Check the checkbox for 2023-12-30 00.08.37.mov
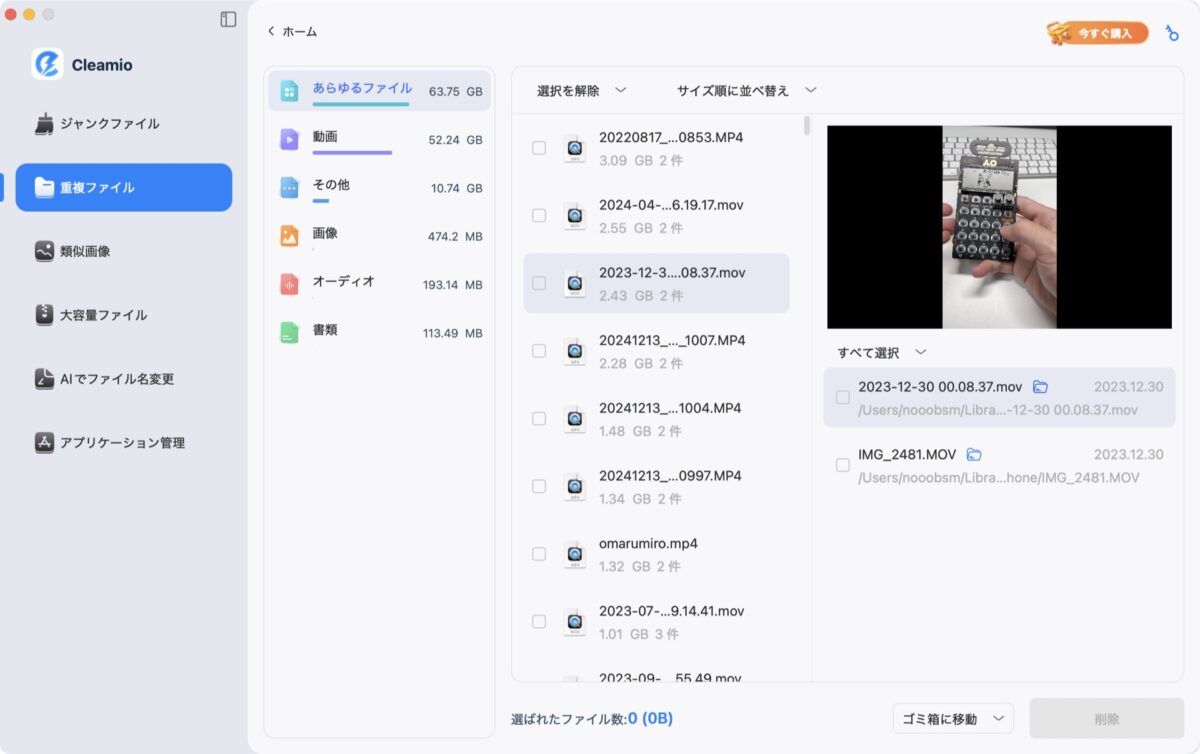Screen dimensions: 1200x754 (x=843, y=397)
